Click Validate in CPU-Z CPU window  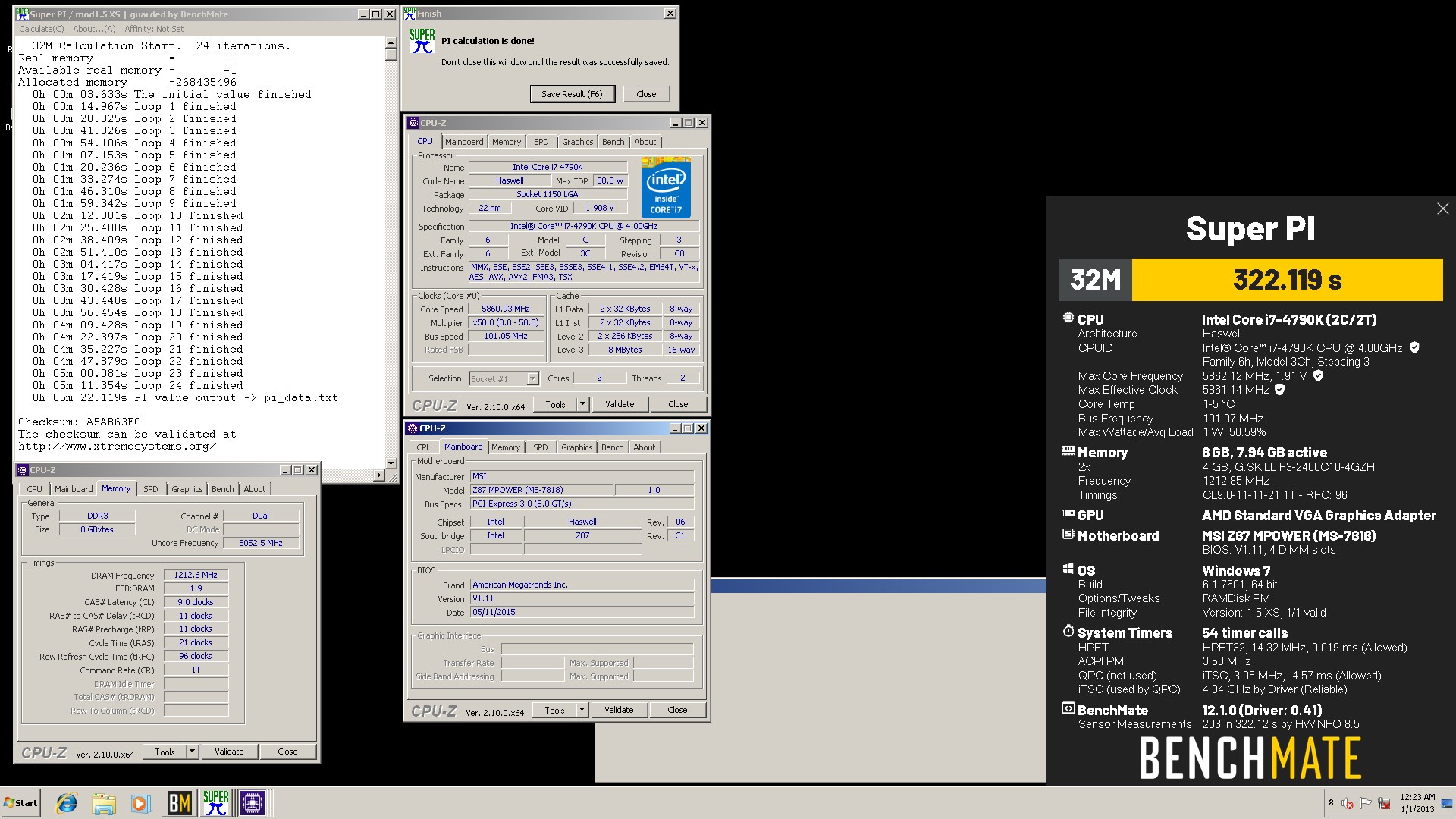(x=620, y=405)
